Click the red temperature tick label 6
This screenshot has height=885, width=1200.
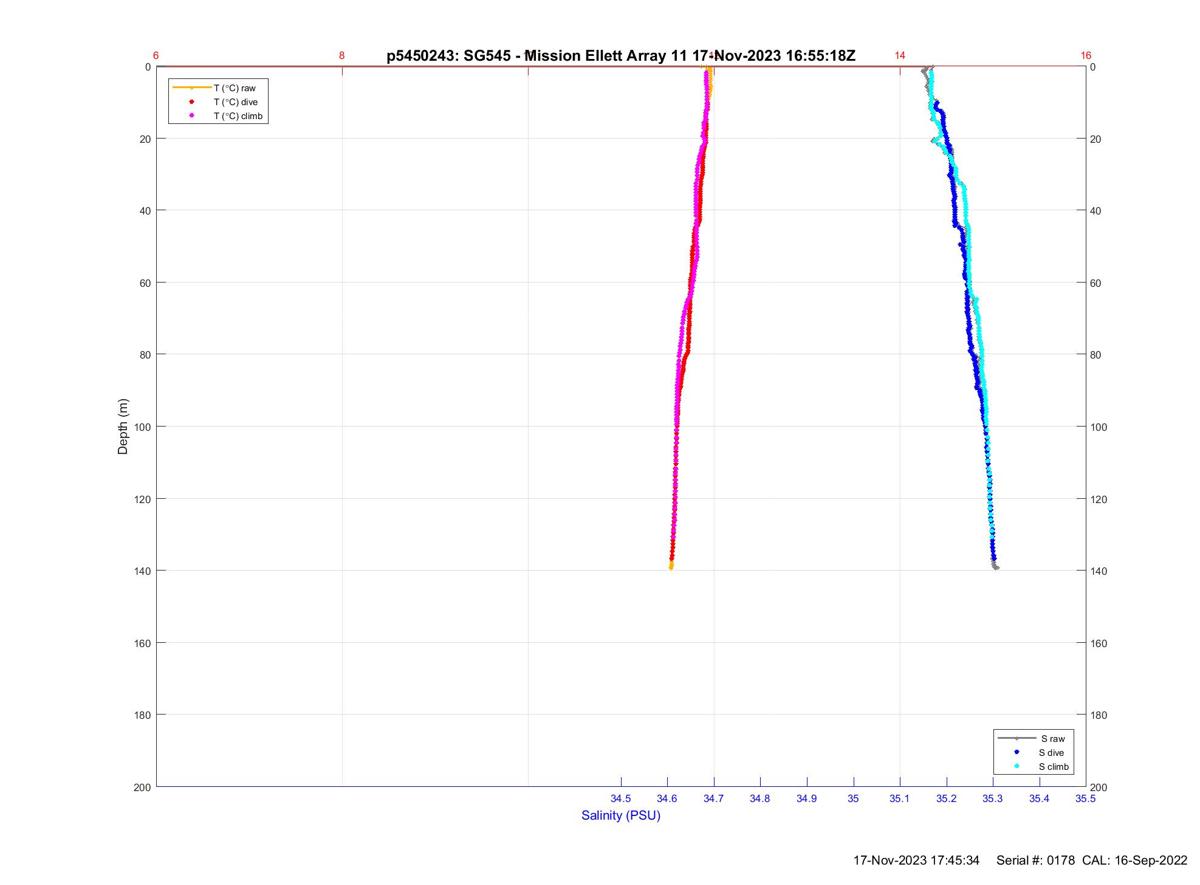click(156, 55)
